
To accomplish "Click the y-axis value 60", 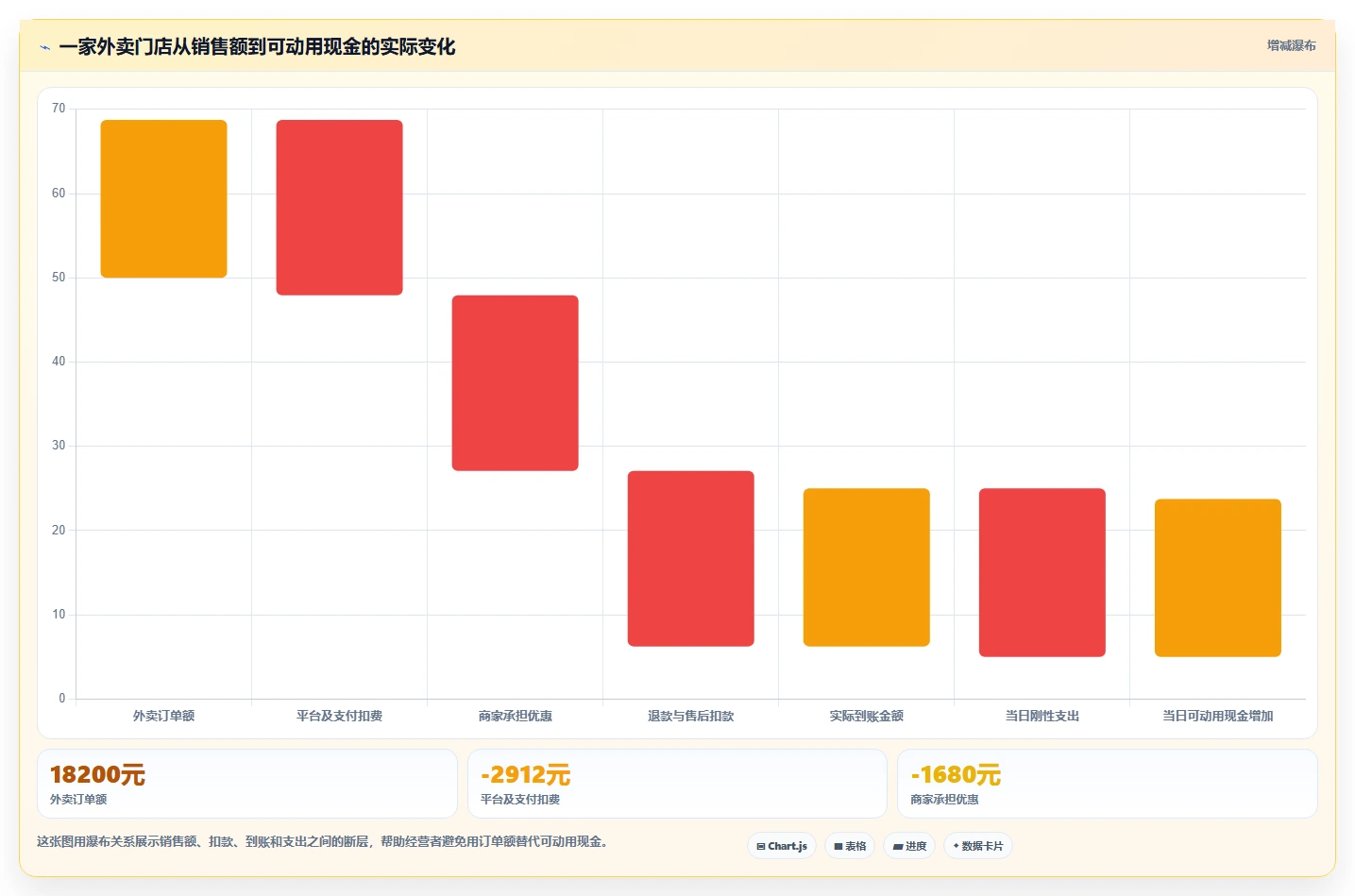I will 59,194.
